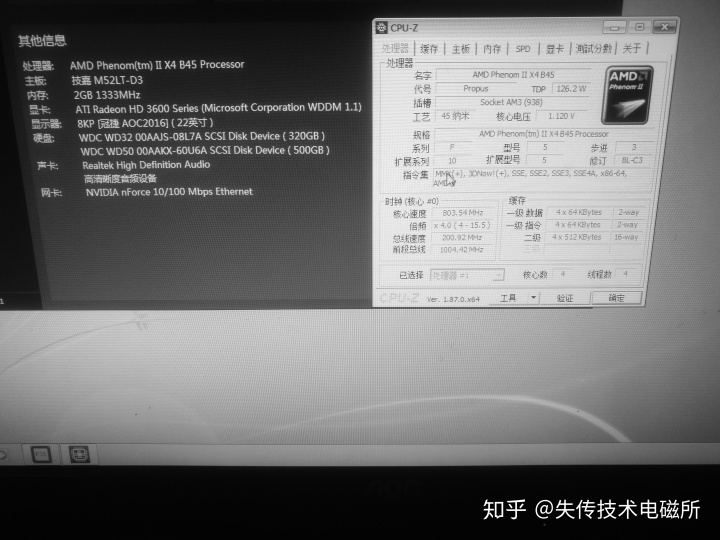
Task: Click the 名字 field AMD Phenom II X4 B45
Action: pyautogui.click(x=513, y=74)
